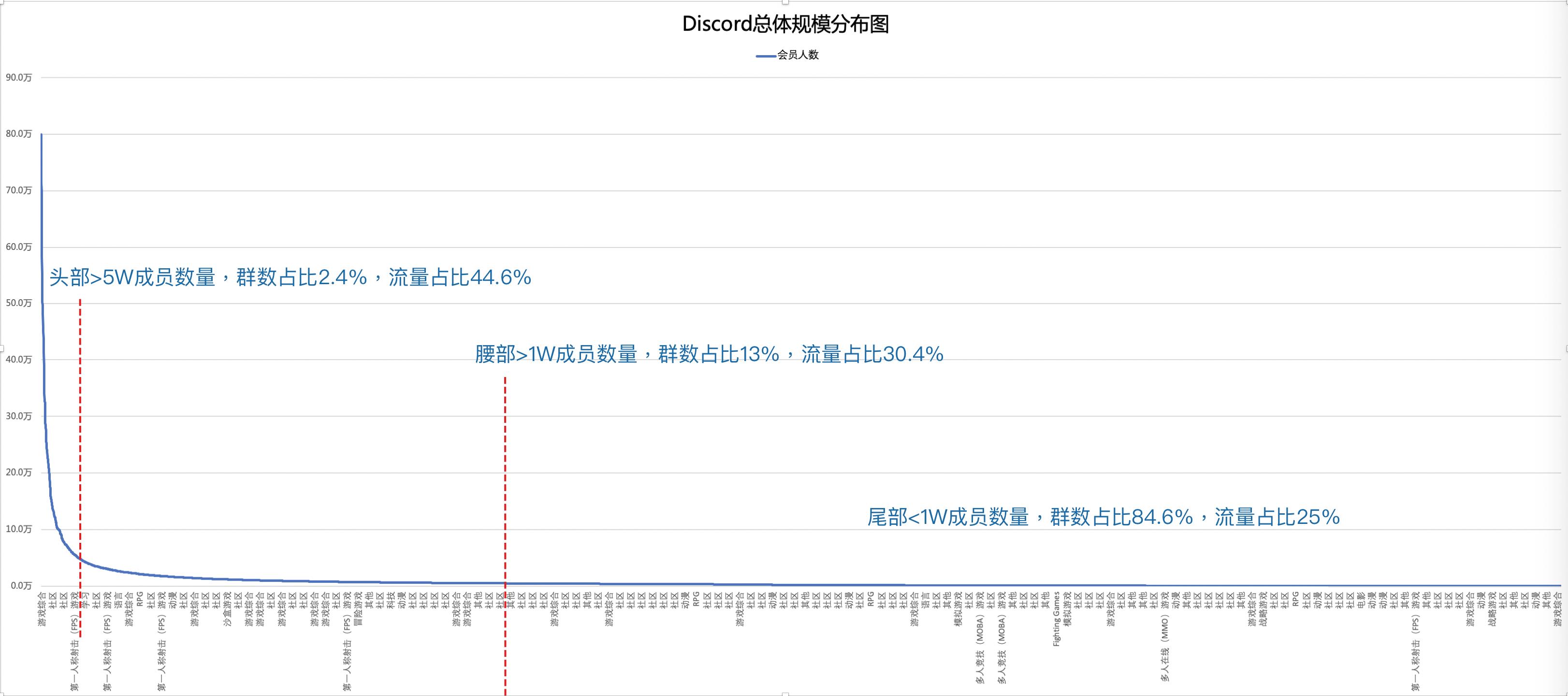Image resolution: width=1568 pixels, height=696 pixels.
Task: Click the 冒险游戏 x-axis category label
Action: (x=358, y=609)
